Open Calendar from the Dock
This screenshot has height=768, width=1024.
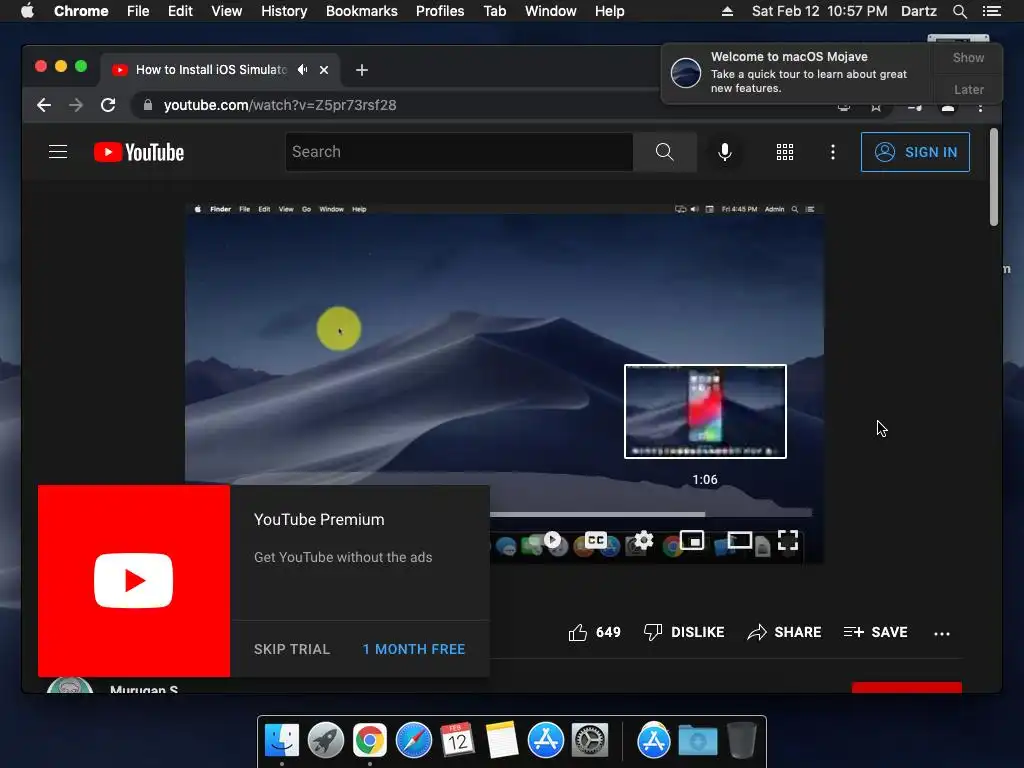tap(457, 741)
